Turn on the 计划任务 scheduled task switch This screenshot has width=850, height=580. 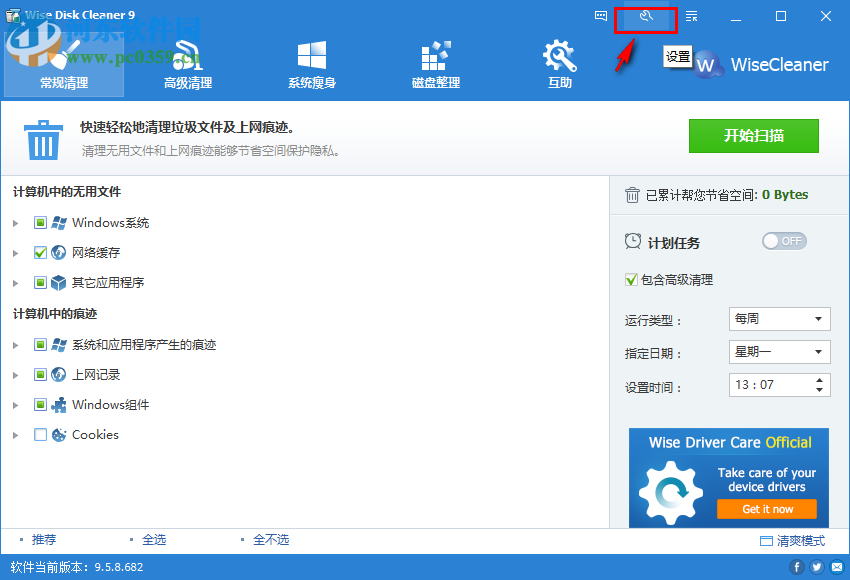(783, 241)
